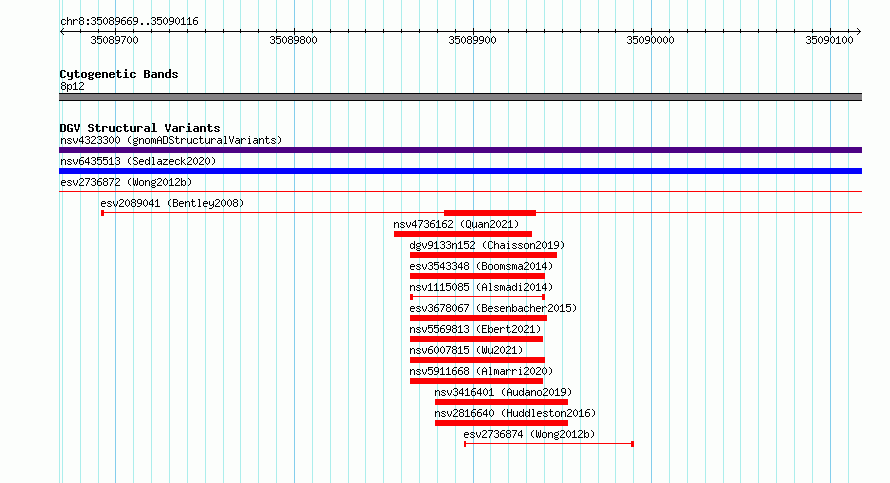Click the red bar under nsv4736162
Viewport: 890px width, 483px height.
coord(463,234)
